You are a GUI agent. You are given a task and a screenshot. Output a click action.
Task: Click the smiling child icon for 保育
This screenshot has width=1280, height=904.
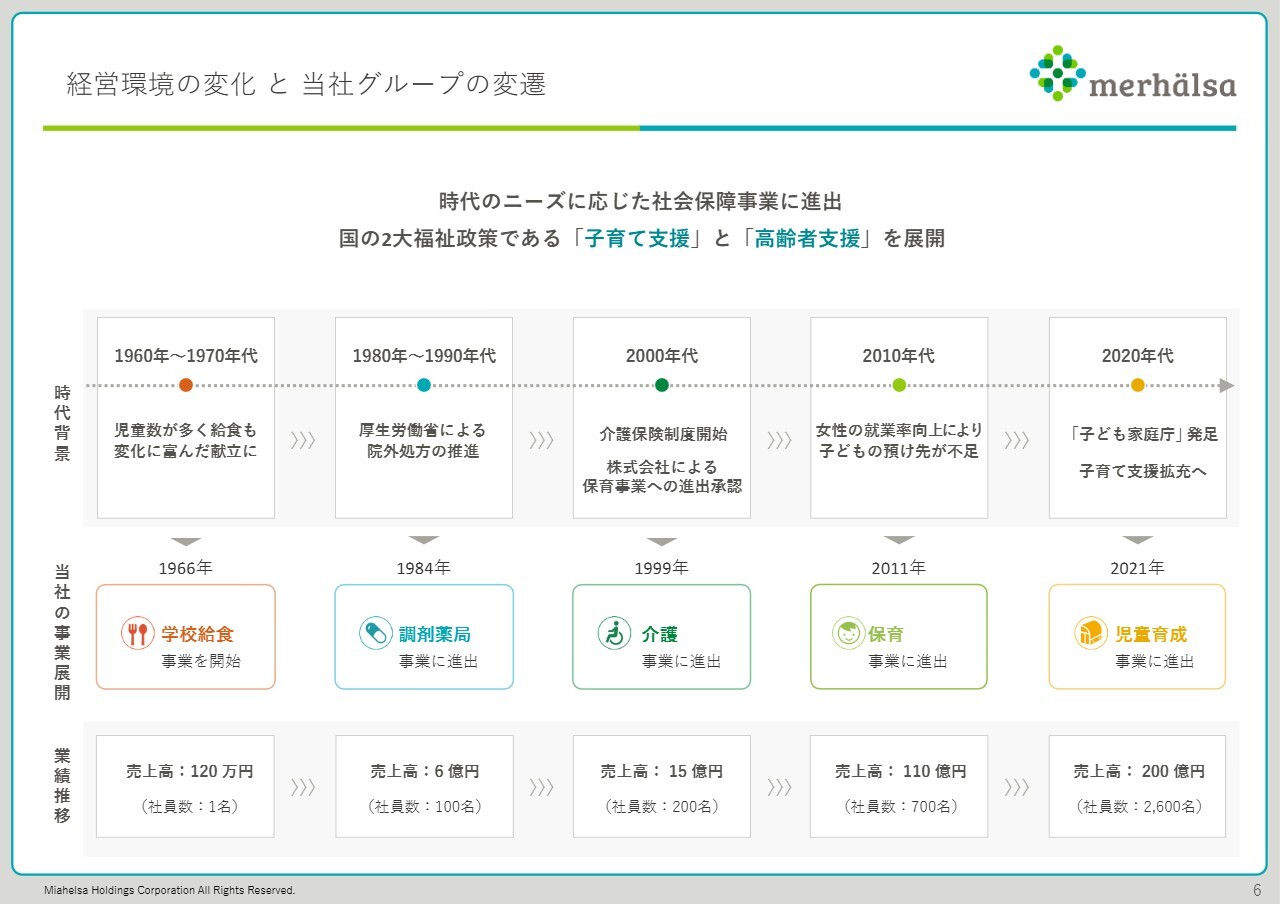(x=849, y=633)
